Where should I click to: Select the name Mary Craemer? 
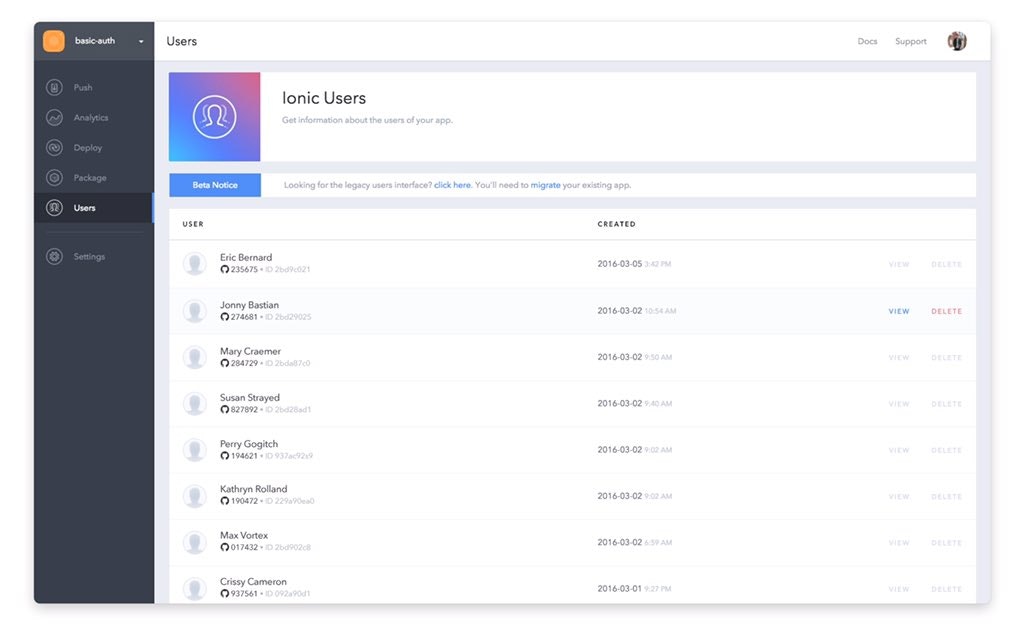tap(250, 351)
